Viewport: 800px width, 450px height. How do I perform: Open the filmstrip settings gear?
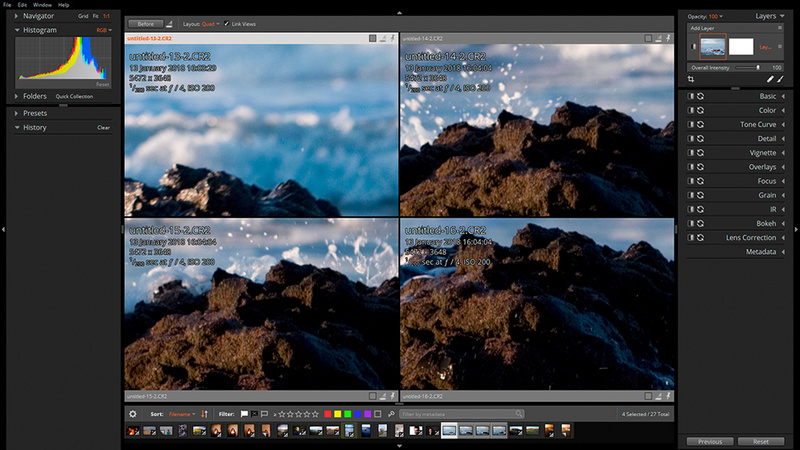coord(133,413)
